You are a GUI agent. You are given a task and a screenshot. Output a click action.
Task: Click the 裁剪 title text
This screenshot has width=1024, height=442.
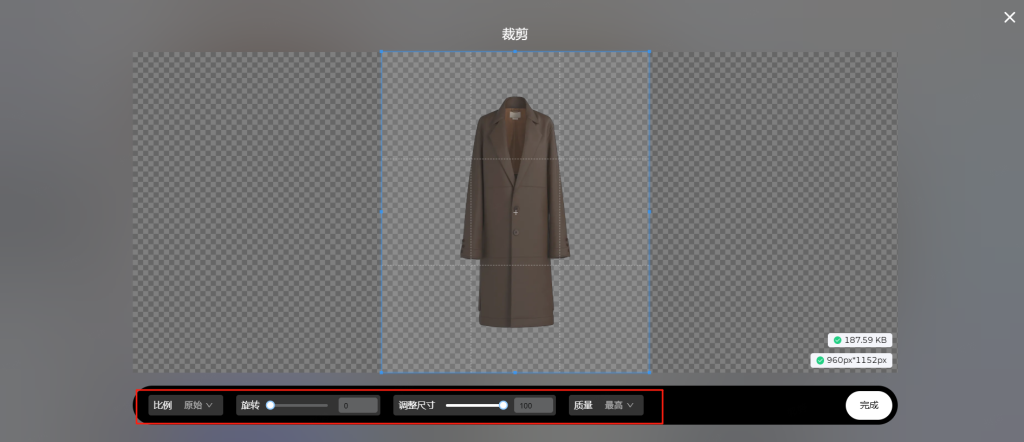[x=515, y=35]
